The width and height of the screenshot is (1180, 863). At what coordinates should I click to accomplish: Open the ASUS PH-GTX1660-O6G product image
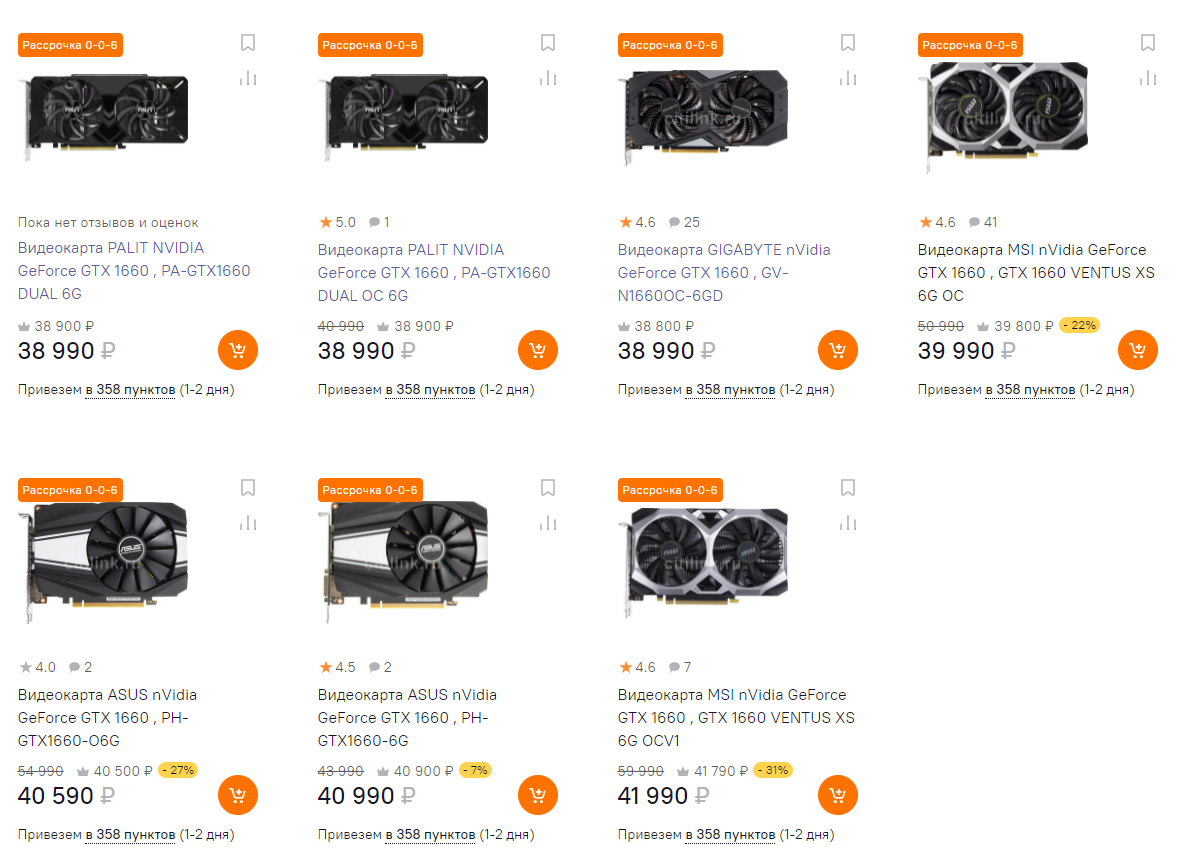pos(104,557)
